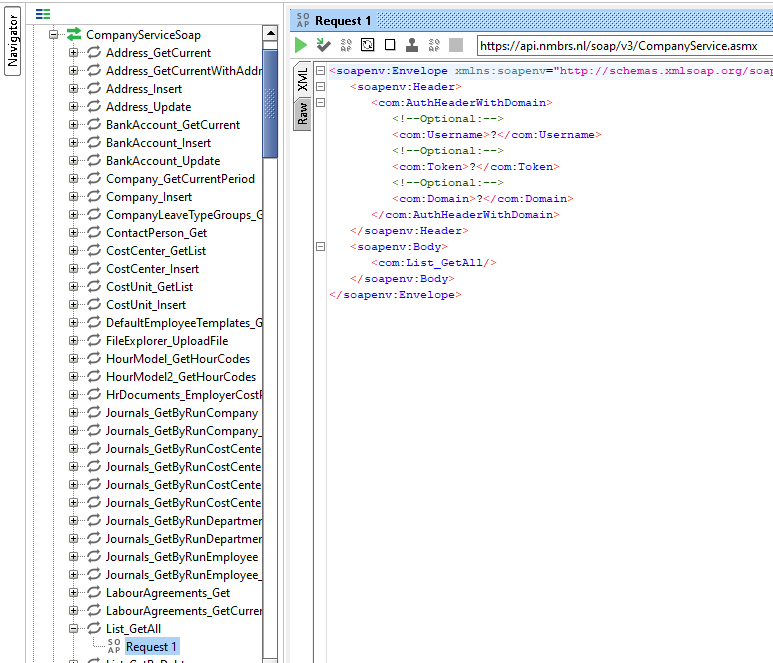This screenshot has height=663, width=773.
Task: Click the List_GetAll operation cycle icon
Action: click(x=94, y=628)
